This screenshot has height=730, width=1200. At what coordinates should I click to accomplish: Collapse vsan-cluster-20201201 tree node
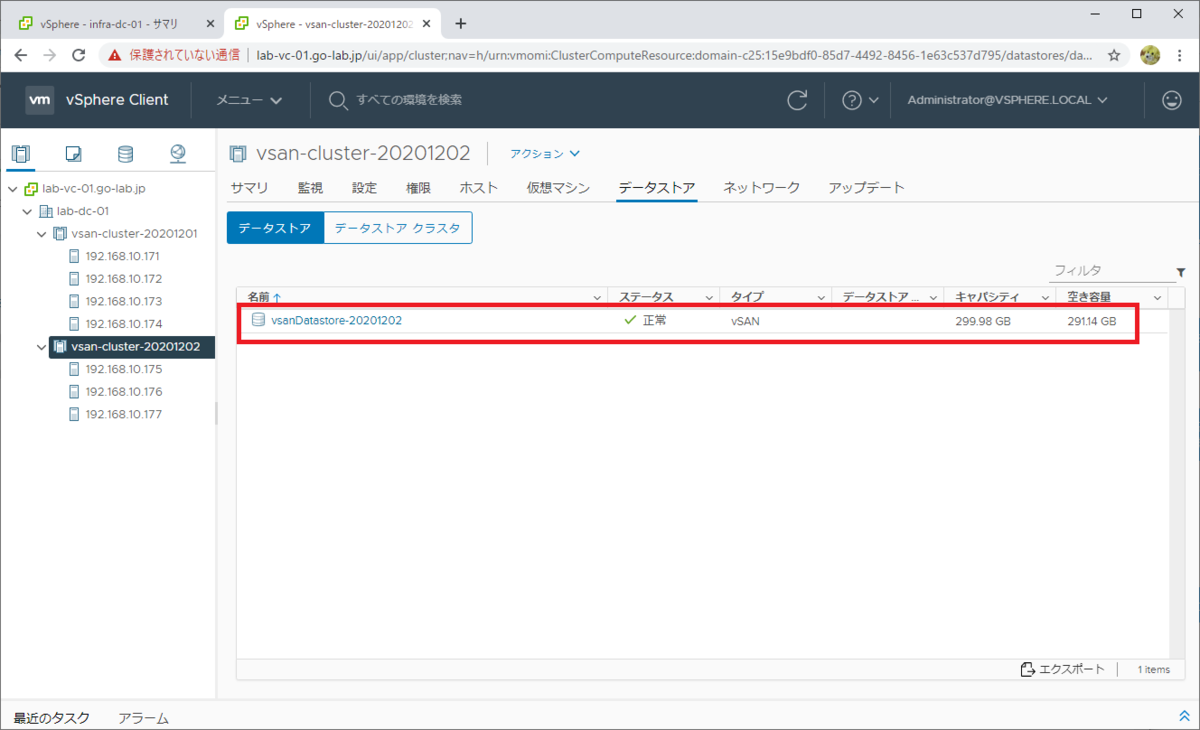(x=42, y=234)
